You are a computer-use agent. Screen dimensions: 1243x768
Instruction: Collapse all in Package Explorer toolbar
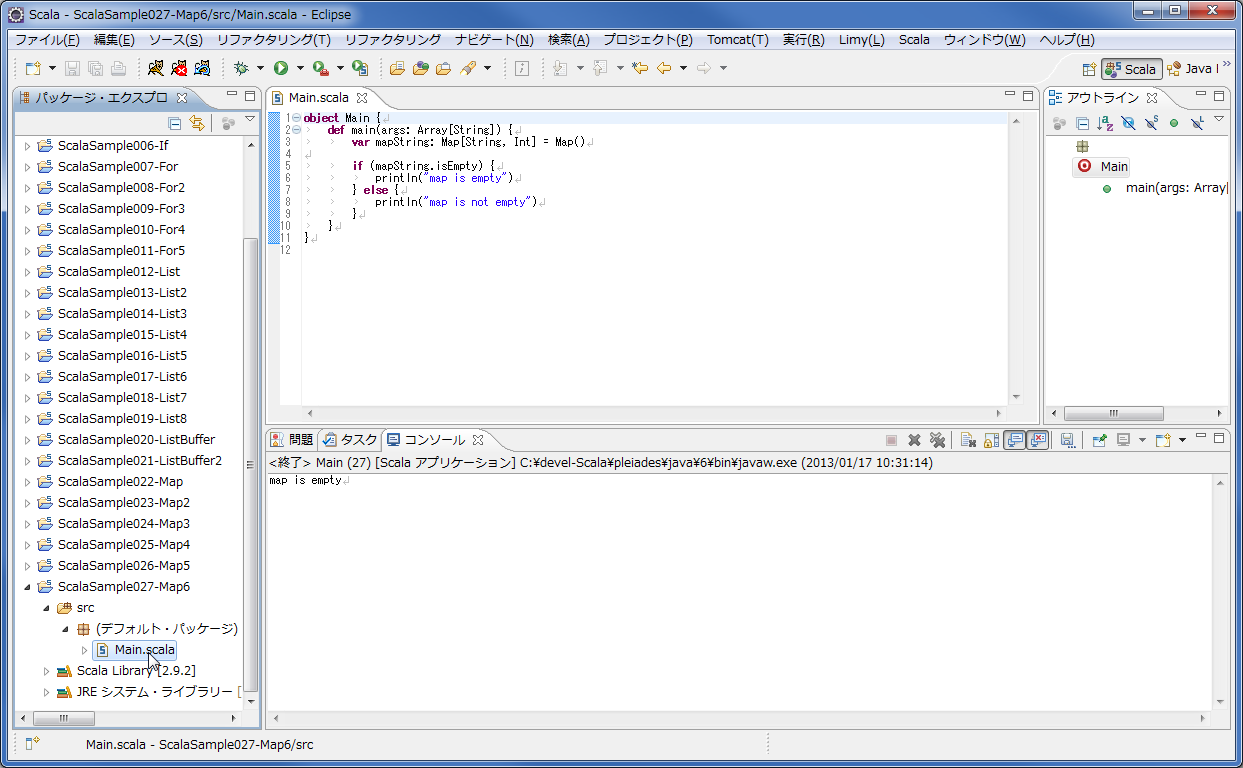point(175,123)
